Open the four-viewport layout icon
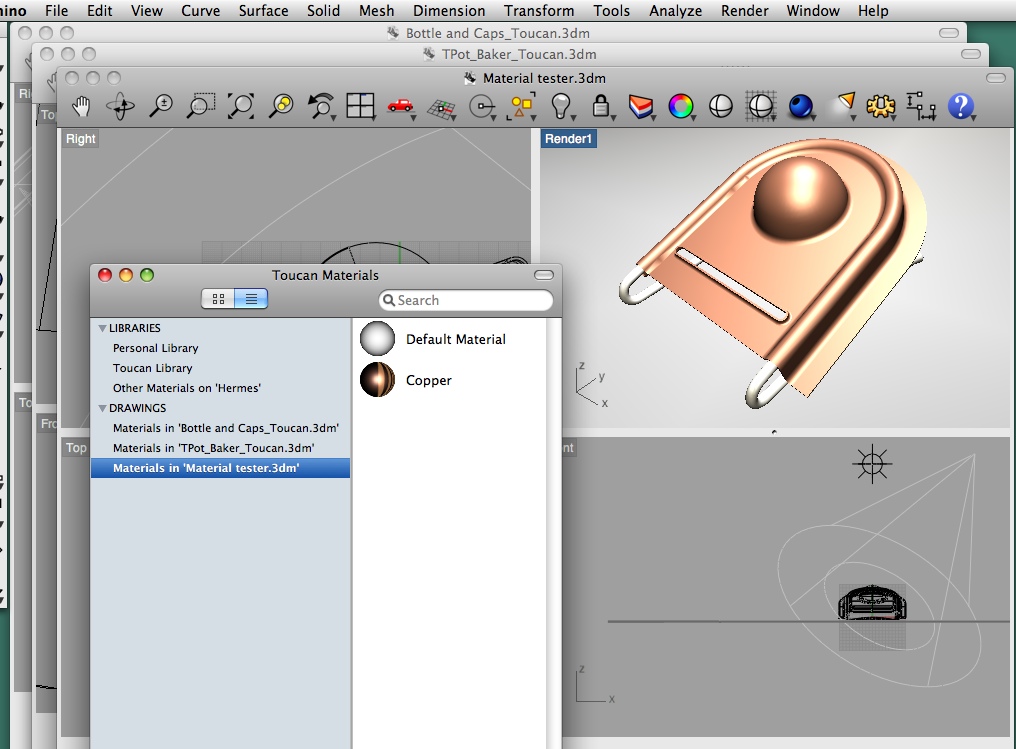This screenshot has height=749, width=1016. (360, 105)
